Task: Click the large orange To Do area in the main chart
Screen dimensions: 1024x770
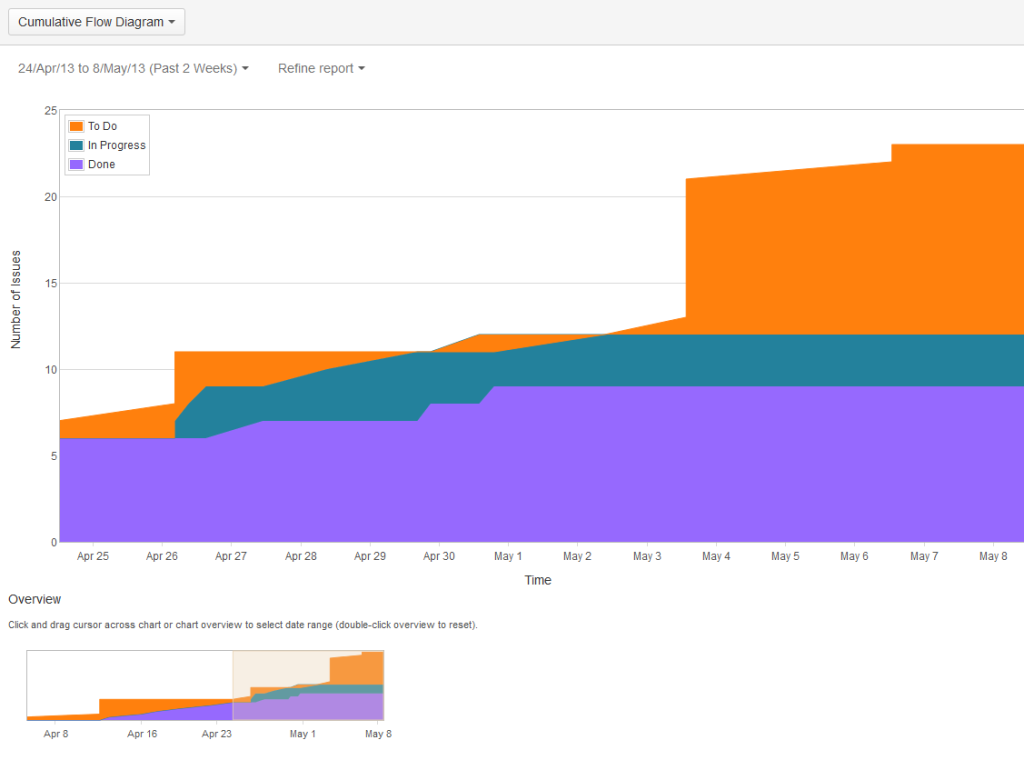Action: tap(850, 250)
